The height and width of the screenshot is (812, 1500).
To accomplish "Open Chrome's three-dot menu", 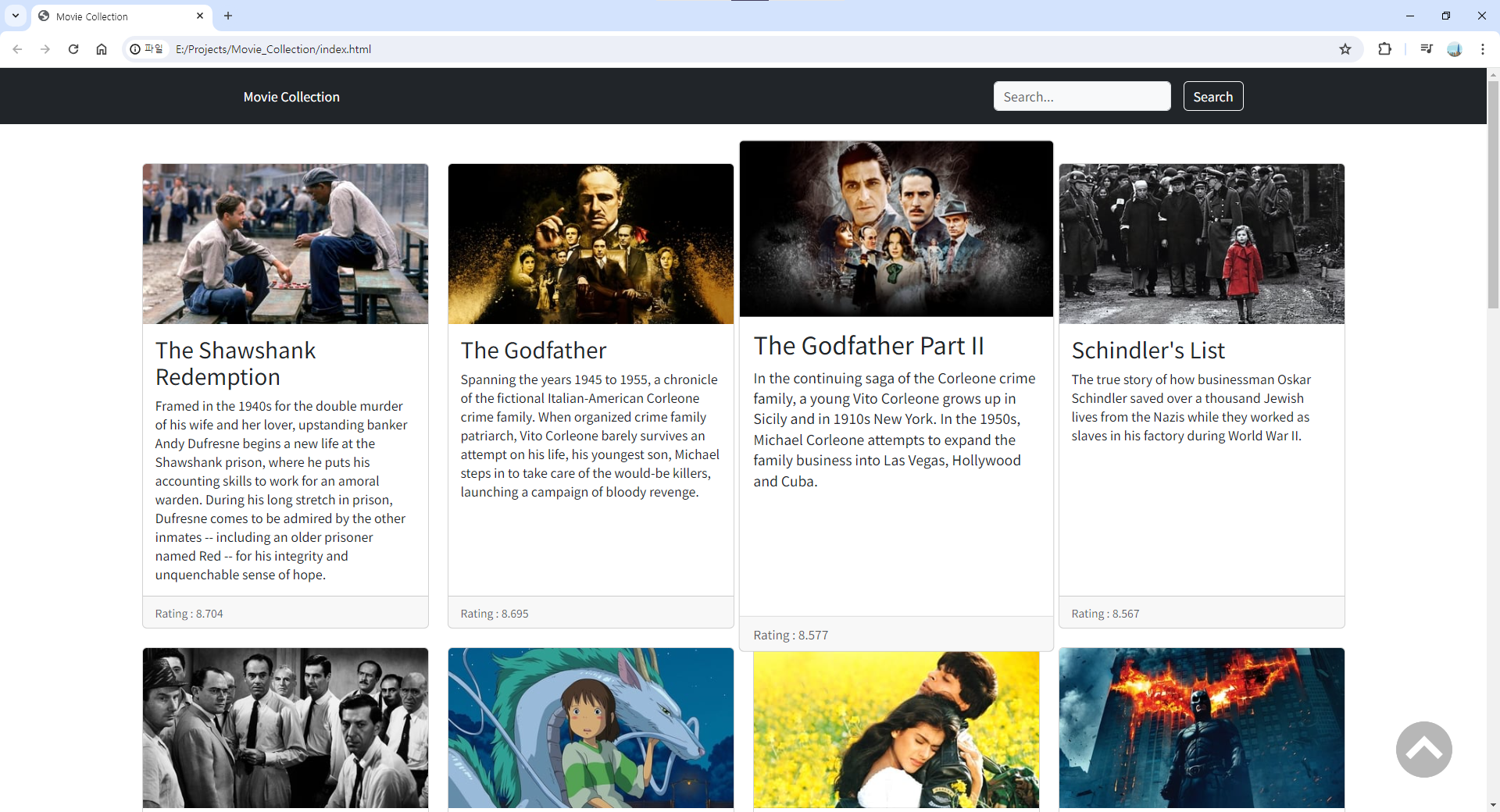I will pos(1483,48).
